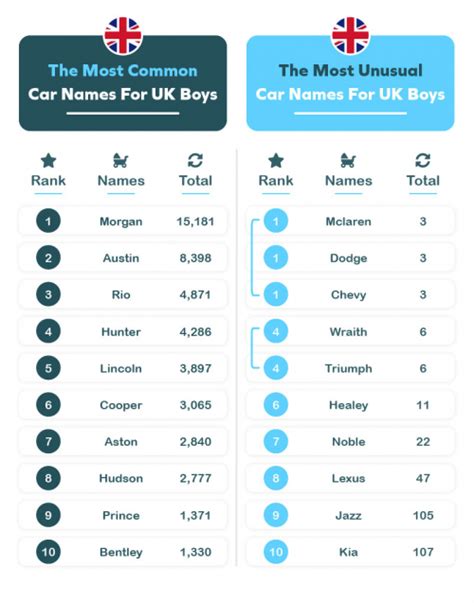Open The Most Common Car Names header
Screen dimensions: 474x603
(x=123, y=83)
